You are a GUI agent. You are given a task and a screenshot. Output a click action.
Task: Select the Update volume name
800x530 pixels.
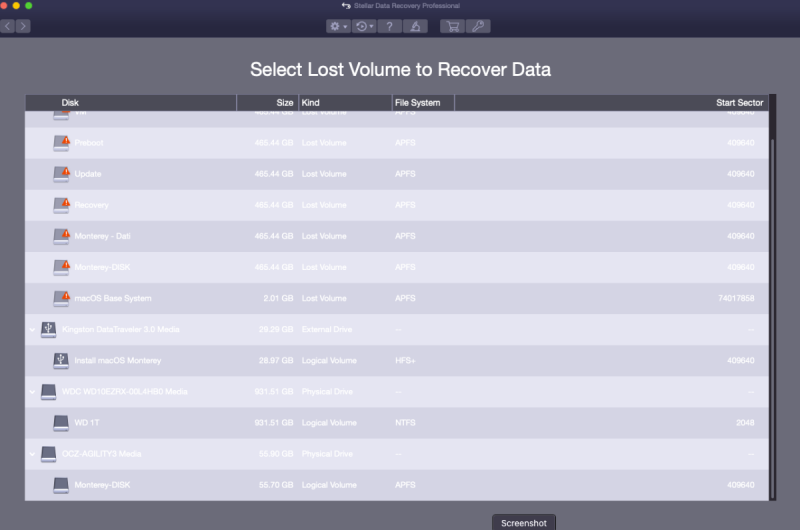click(88, 174)
